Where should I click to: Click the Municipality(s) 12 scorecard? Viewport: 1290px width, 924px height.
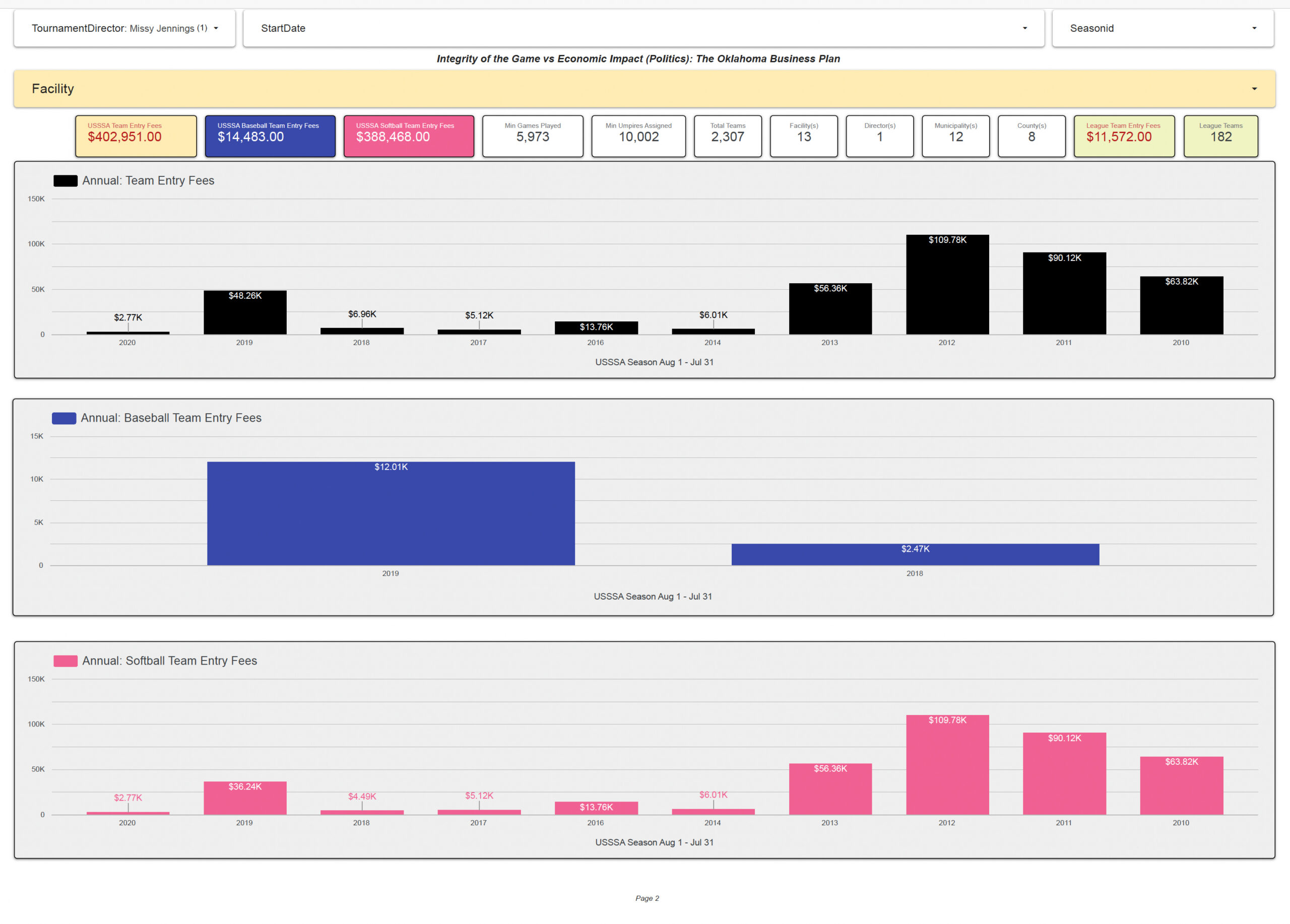point(955,136)
